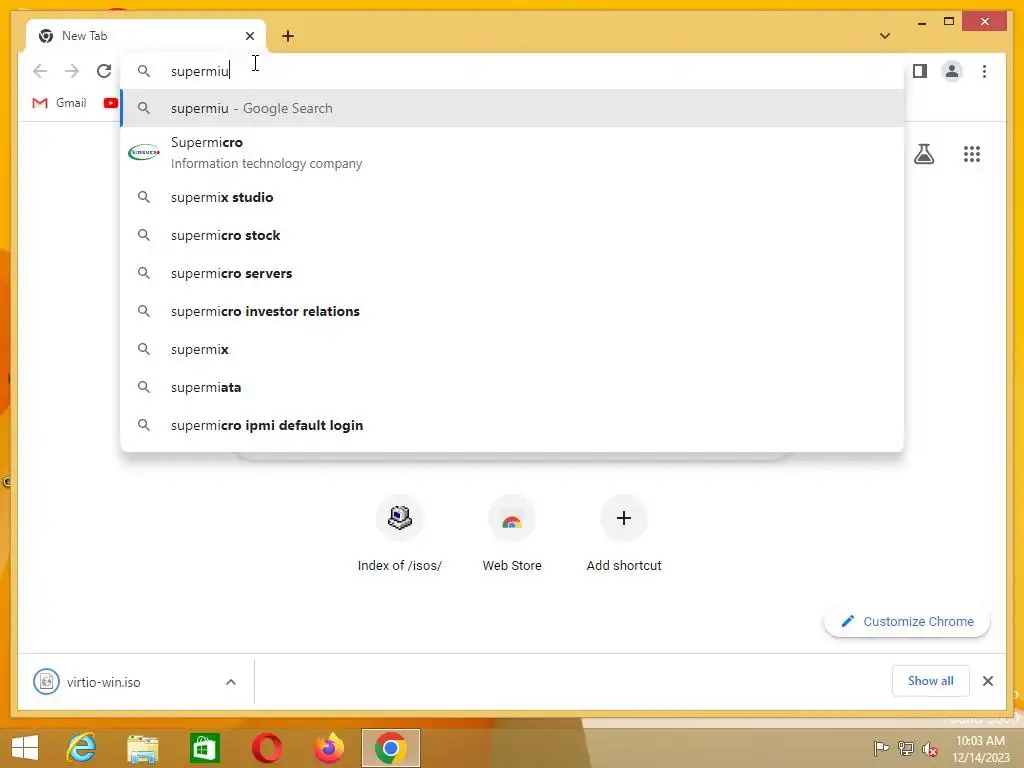Click the Chrome back arrow button

click(x=40, y=71)
